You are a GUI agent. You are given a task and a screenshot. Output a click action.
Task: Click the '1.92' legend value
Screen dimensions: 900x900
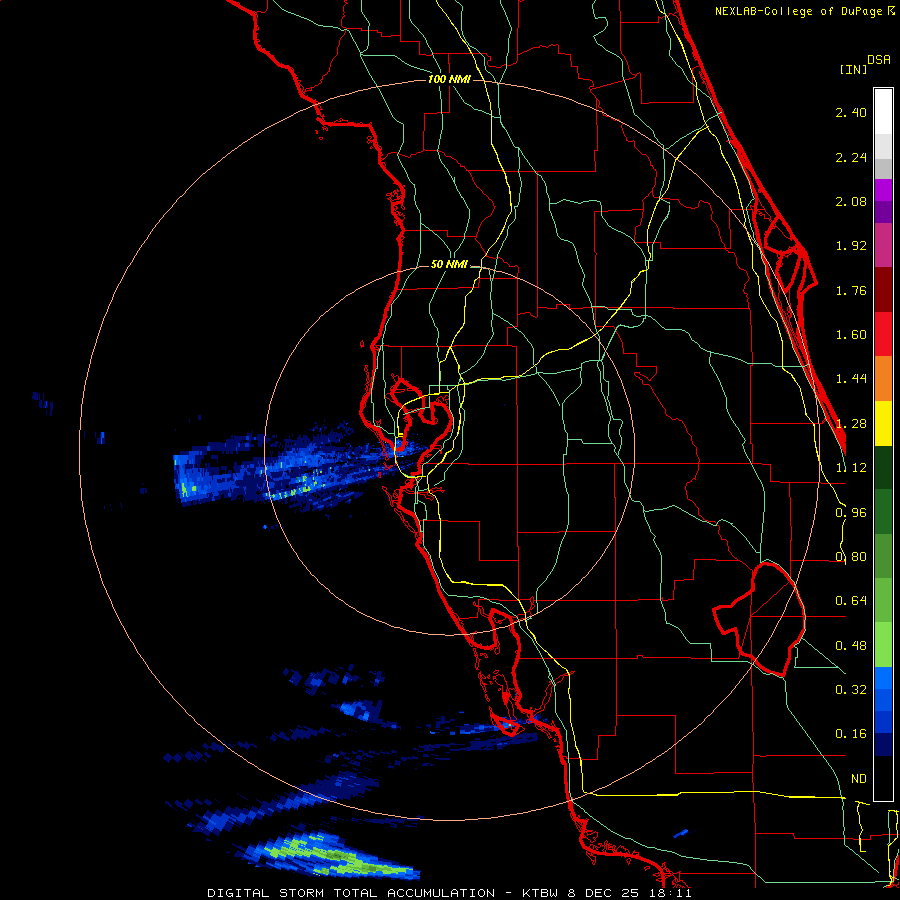pyautogui.click(x=851, y=246)
